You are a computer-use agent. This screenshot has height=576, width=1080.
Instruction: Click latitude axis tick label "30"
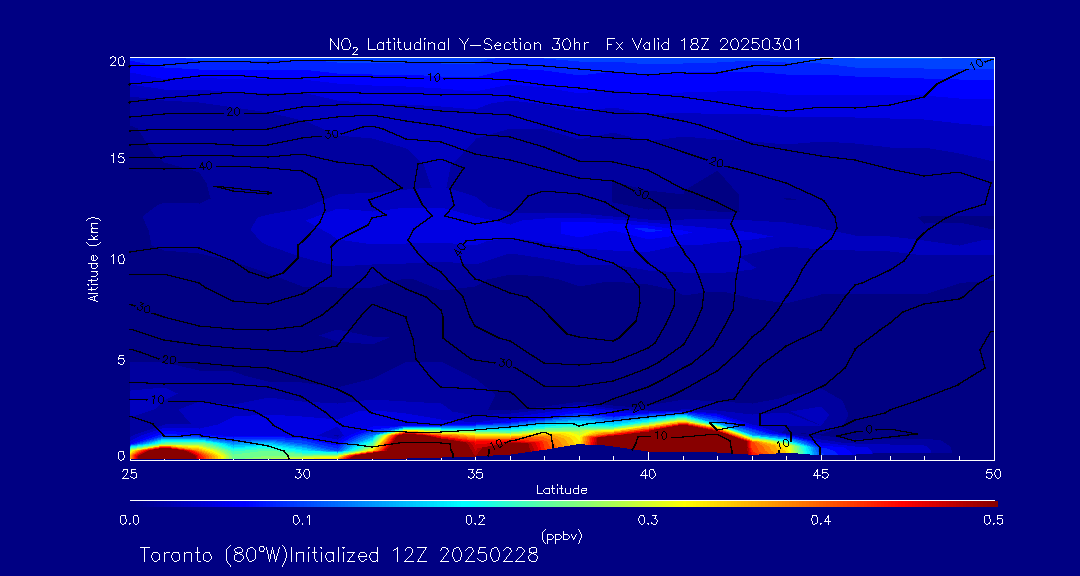tap(302, 473)
